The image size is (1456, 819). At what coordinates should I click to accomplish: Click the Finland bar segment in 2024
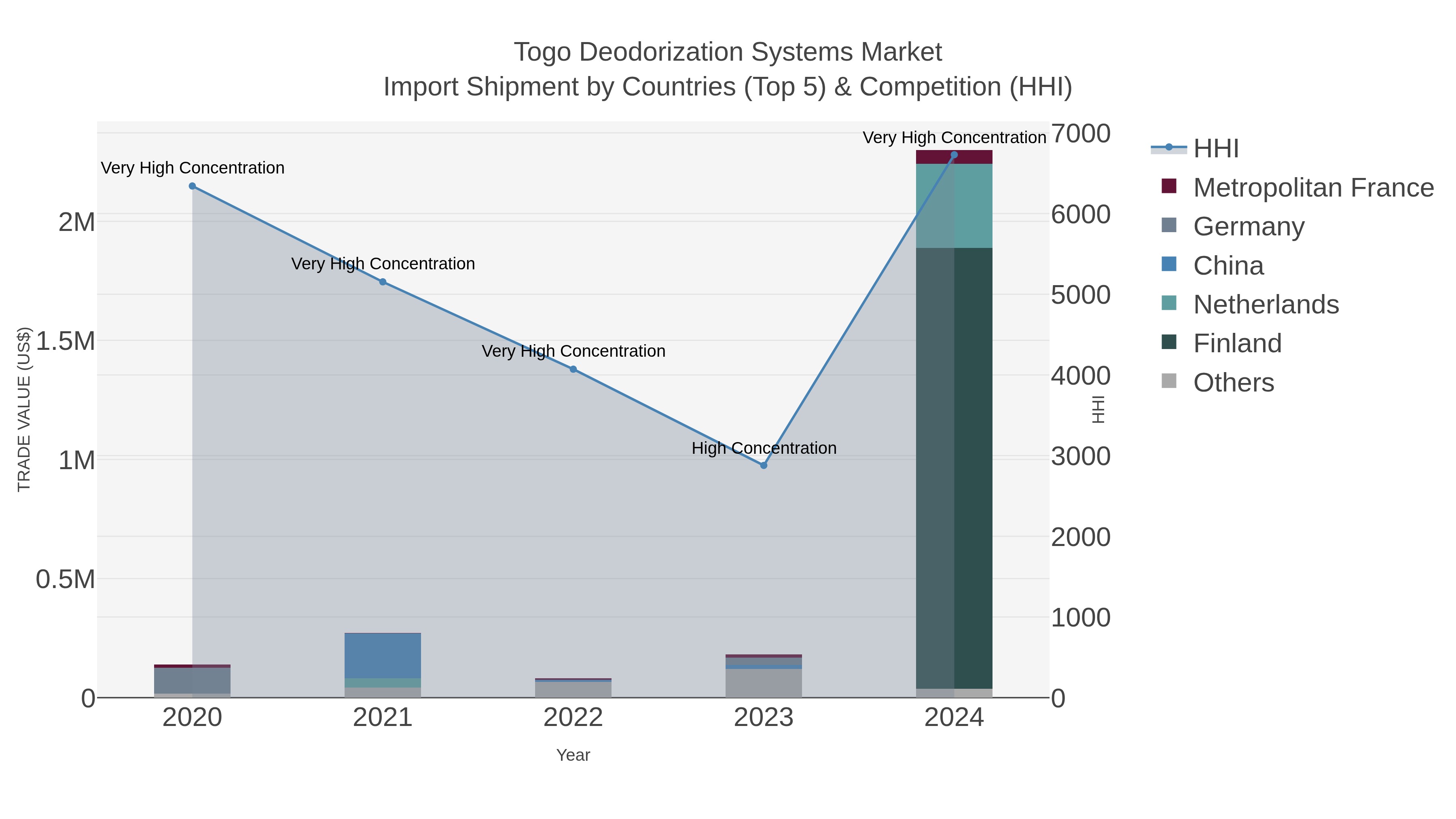coord(954,468)
